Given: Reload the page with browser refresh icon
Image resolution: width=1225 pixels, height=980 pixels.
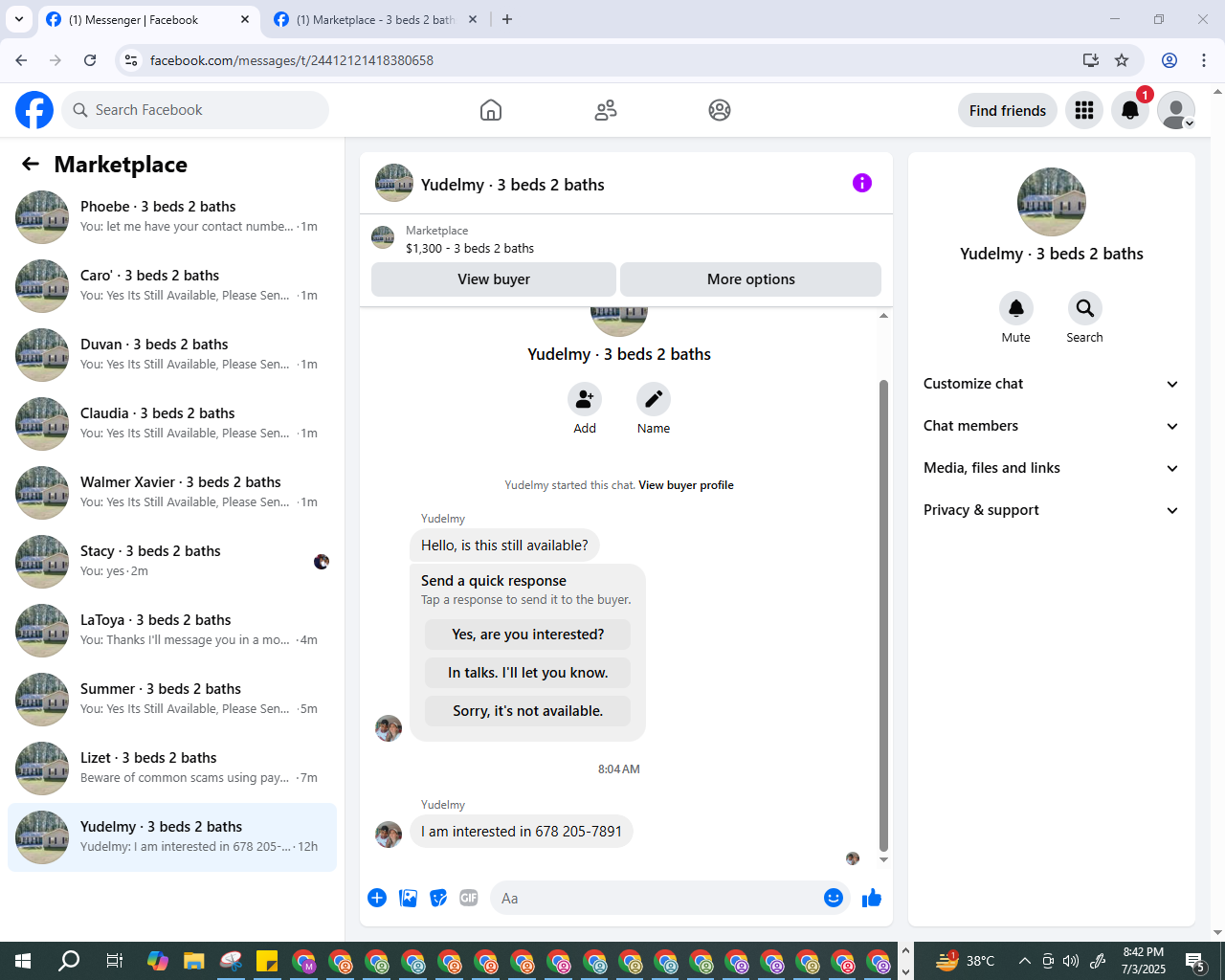Looking at the screenshot, I should coord(90,60).
